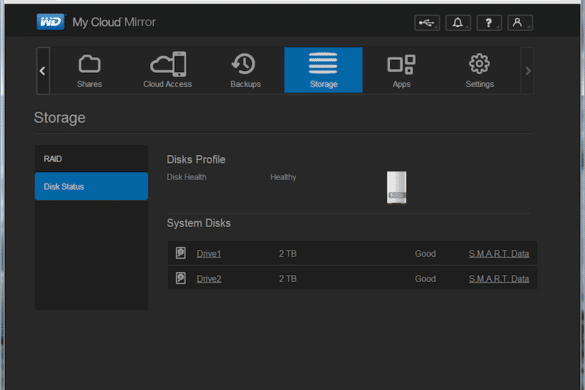Click the 2 TB size for Drive1
Viewport: 585px width, 390px height.
(x=288, y=254)
